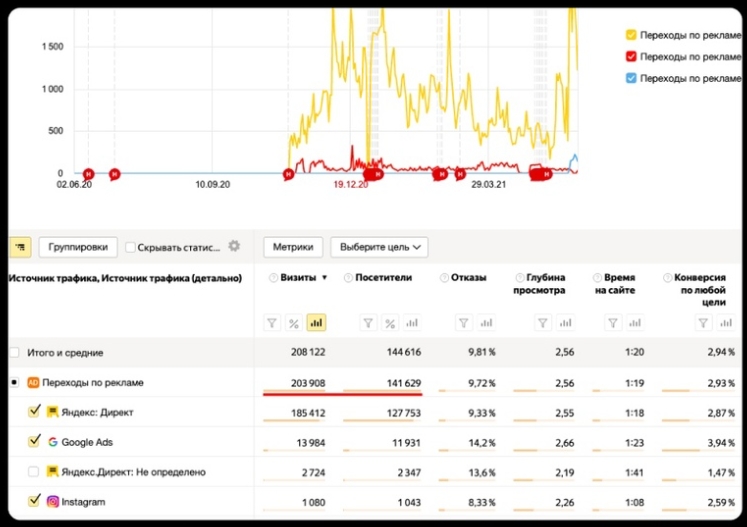The width and height of the screenshot is (747, 527).
Task: Click help icon next to Посетители header
Action: (348, 278)
